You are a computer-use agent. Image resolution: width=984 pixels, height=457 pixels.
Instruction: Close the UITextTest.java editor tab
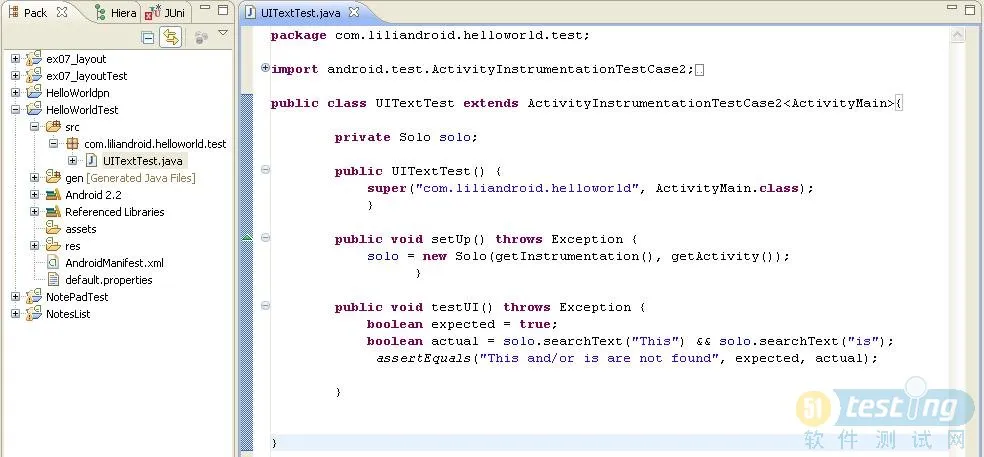coord(354,12)
